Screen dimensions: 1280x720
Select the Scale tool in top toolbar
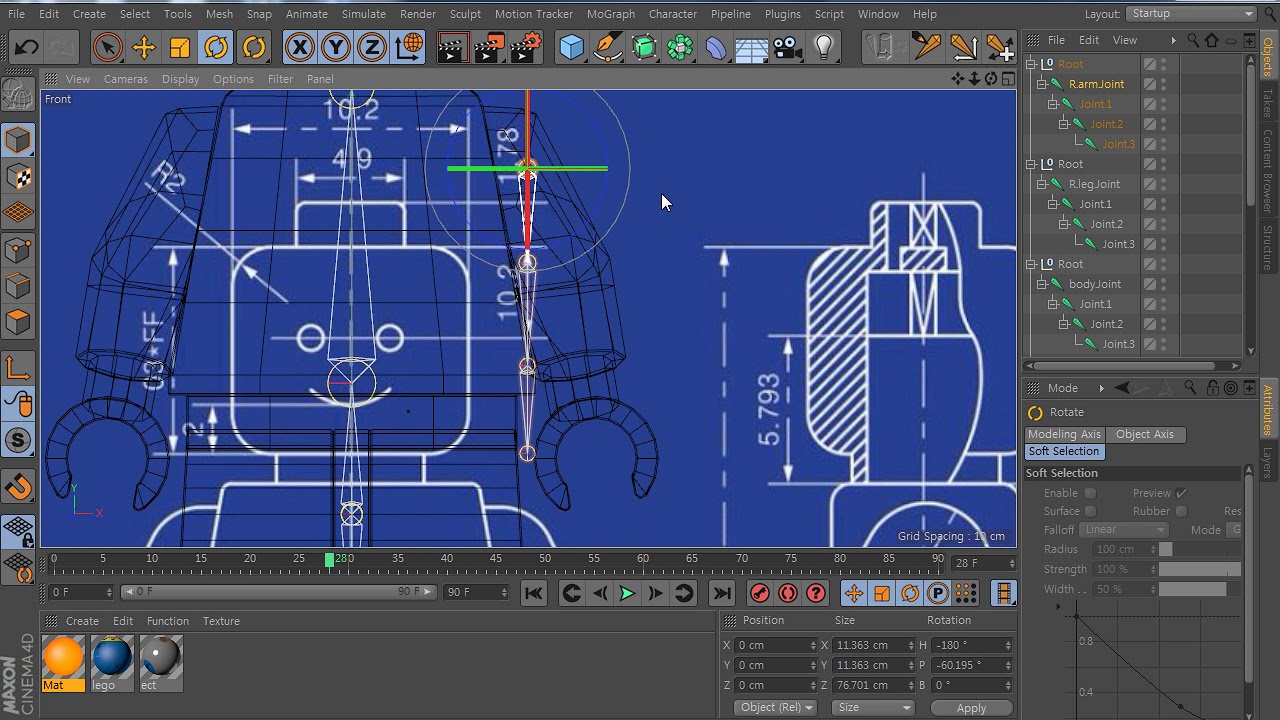pyautogui.click(x=180, y=47)
